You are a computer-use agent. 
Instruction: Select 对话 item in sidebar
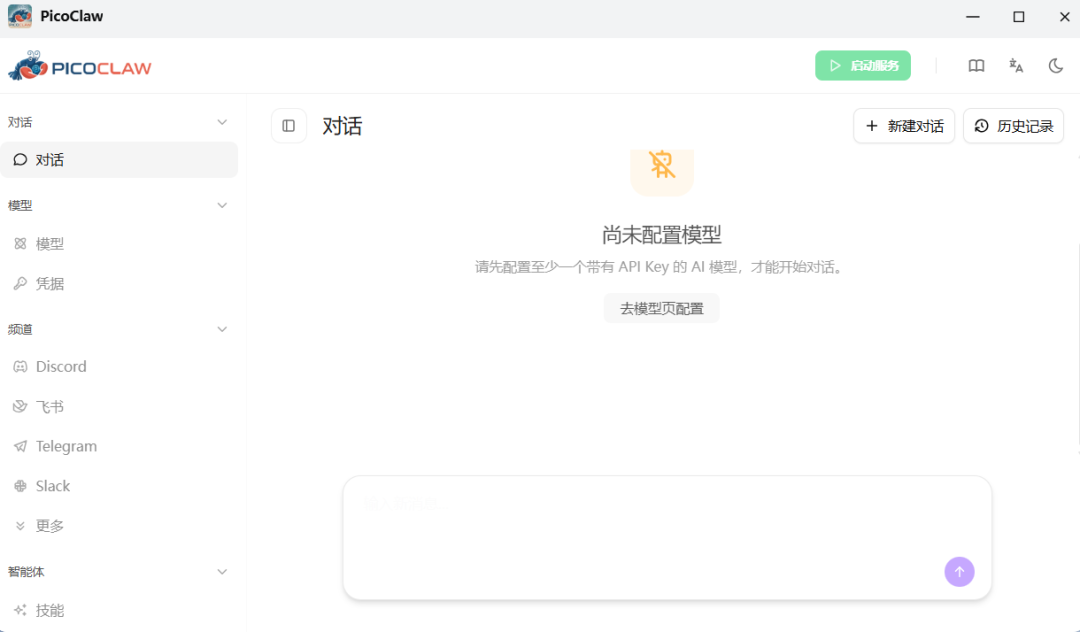(119, 160)
